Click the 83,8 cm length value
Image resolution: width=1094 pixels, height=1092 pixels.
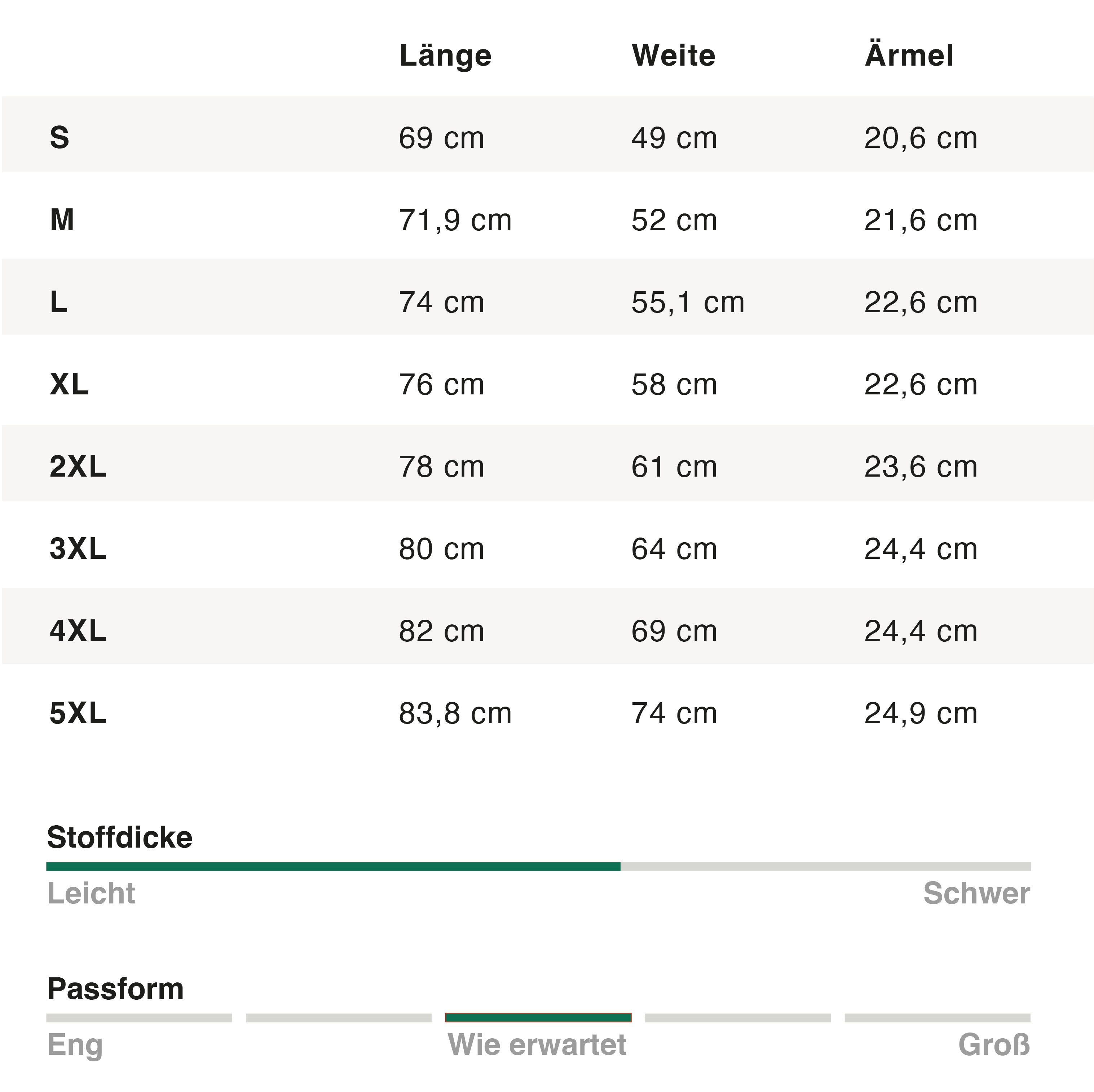[x=455, y=713]
